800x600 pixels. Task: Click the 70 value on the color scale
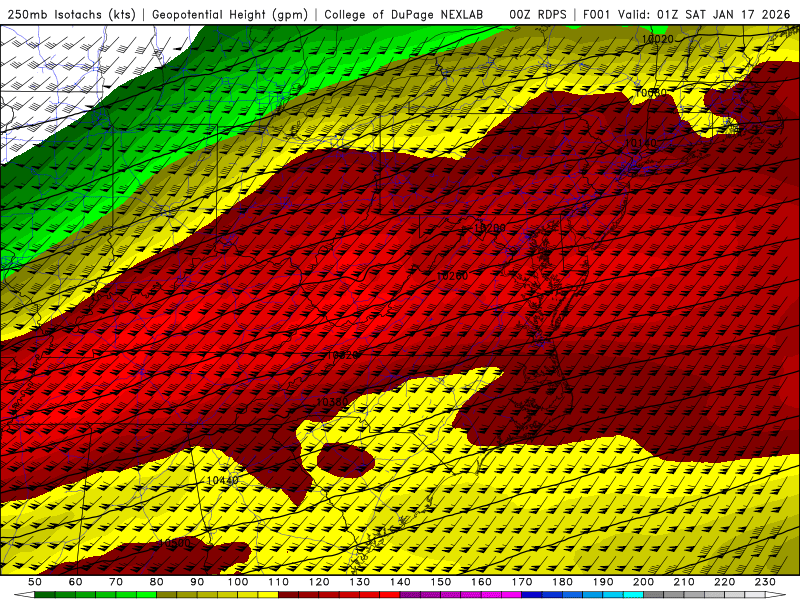pos(116,582)
